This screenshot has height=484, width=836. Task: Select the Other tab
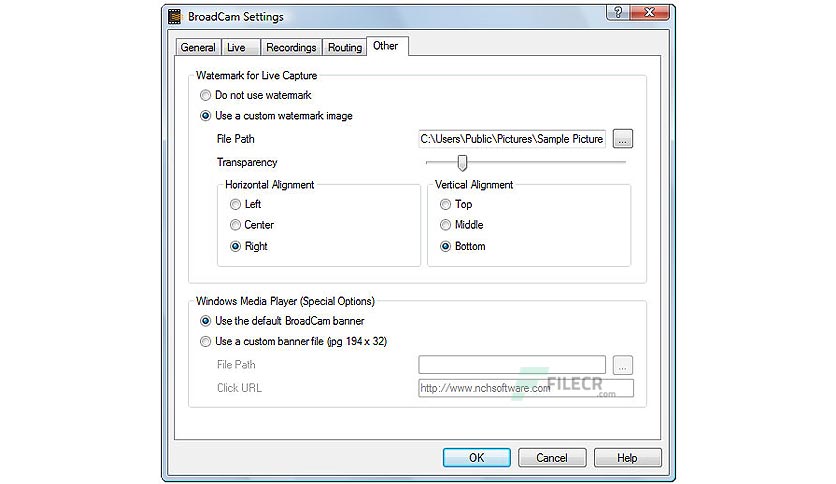[387, 46]
